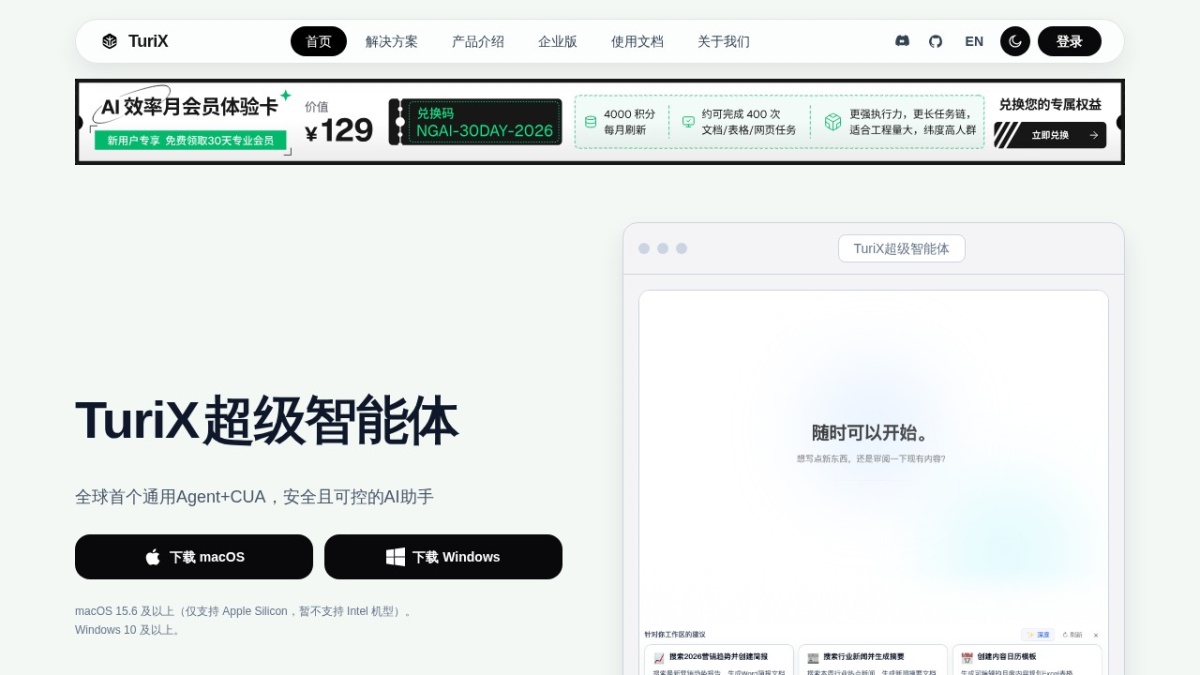Viewport: 1200px width, 675px height.
Task: Click the TuriX logo icon
Action: pos(110,41)
